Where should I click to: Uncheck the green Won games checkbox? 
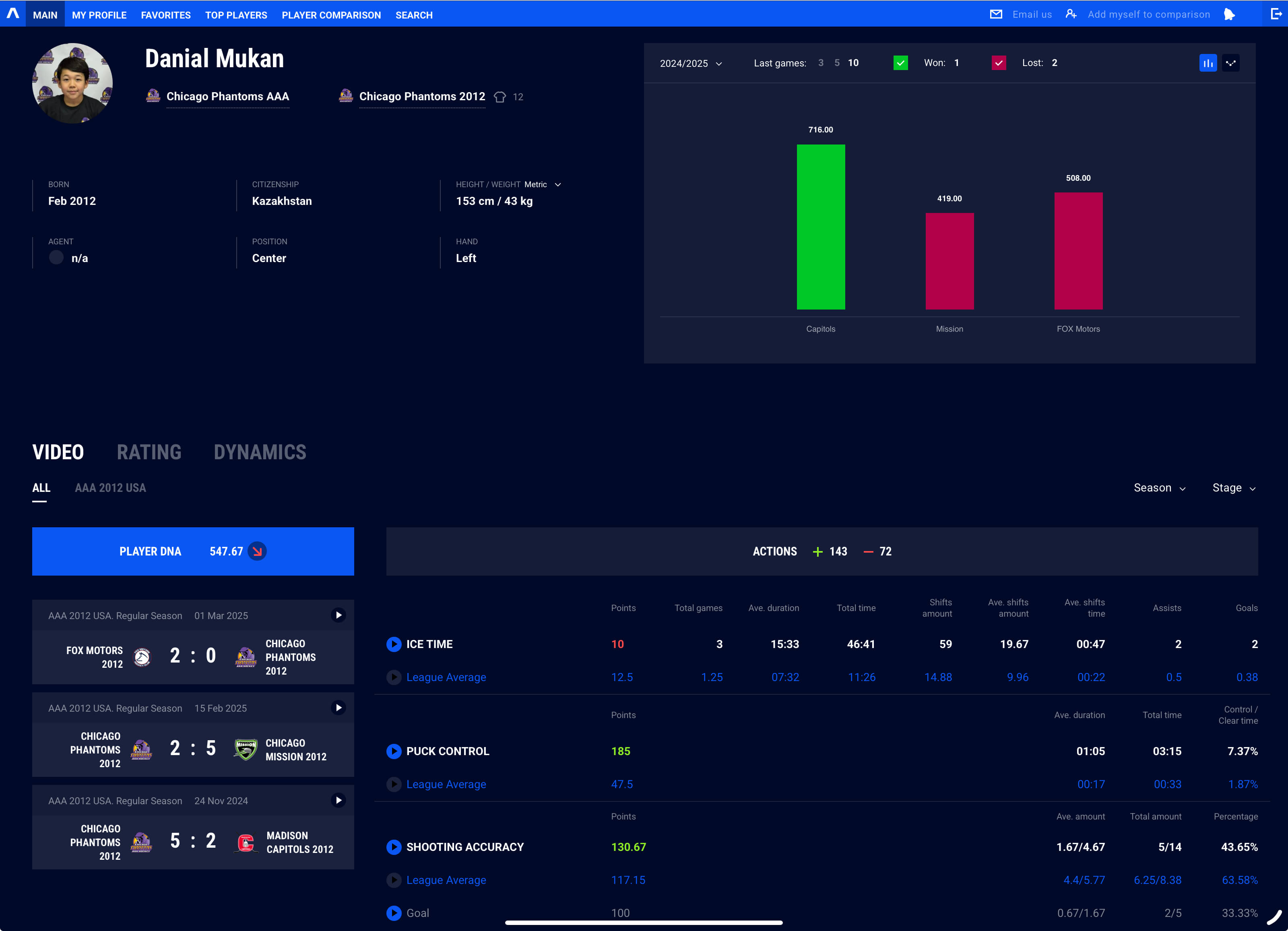(900, 63)
